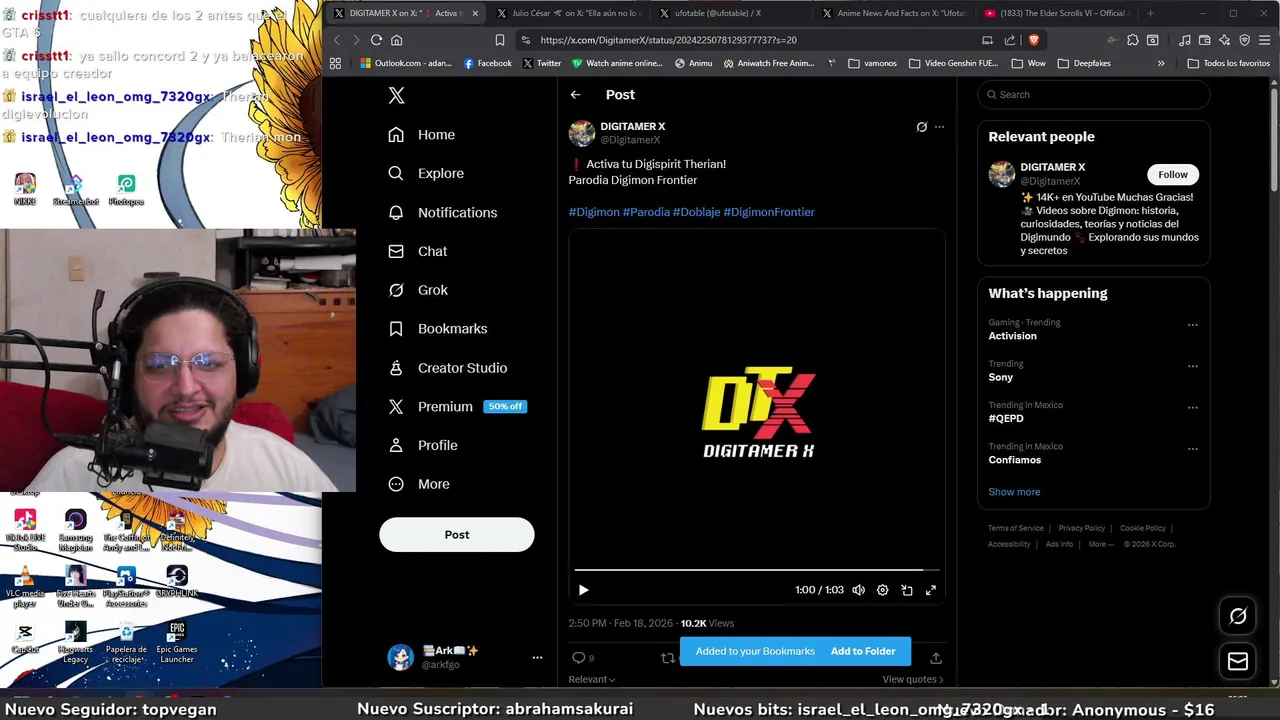Open options for the Activision trend
The width and height of the screenshot is (1280, 720).
click(1192, 325)
